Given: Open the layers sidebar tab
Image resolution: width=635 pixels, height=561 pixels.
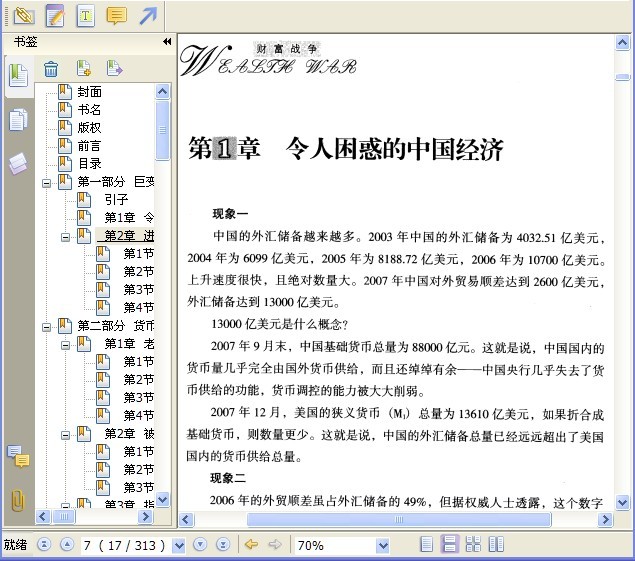Looking at the screenshot, I should coord(19,163).
